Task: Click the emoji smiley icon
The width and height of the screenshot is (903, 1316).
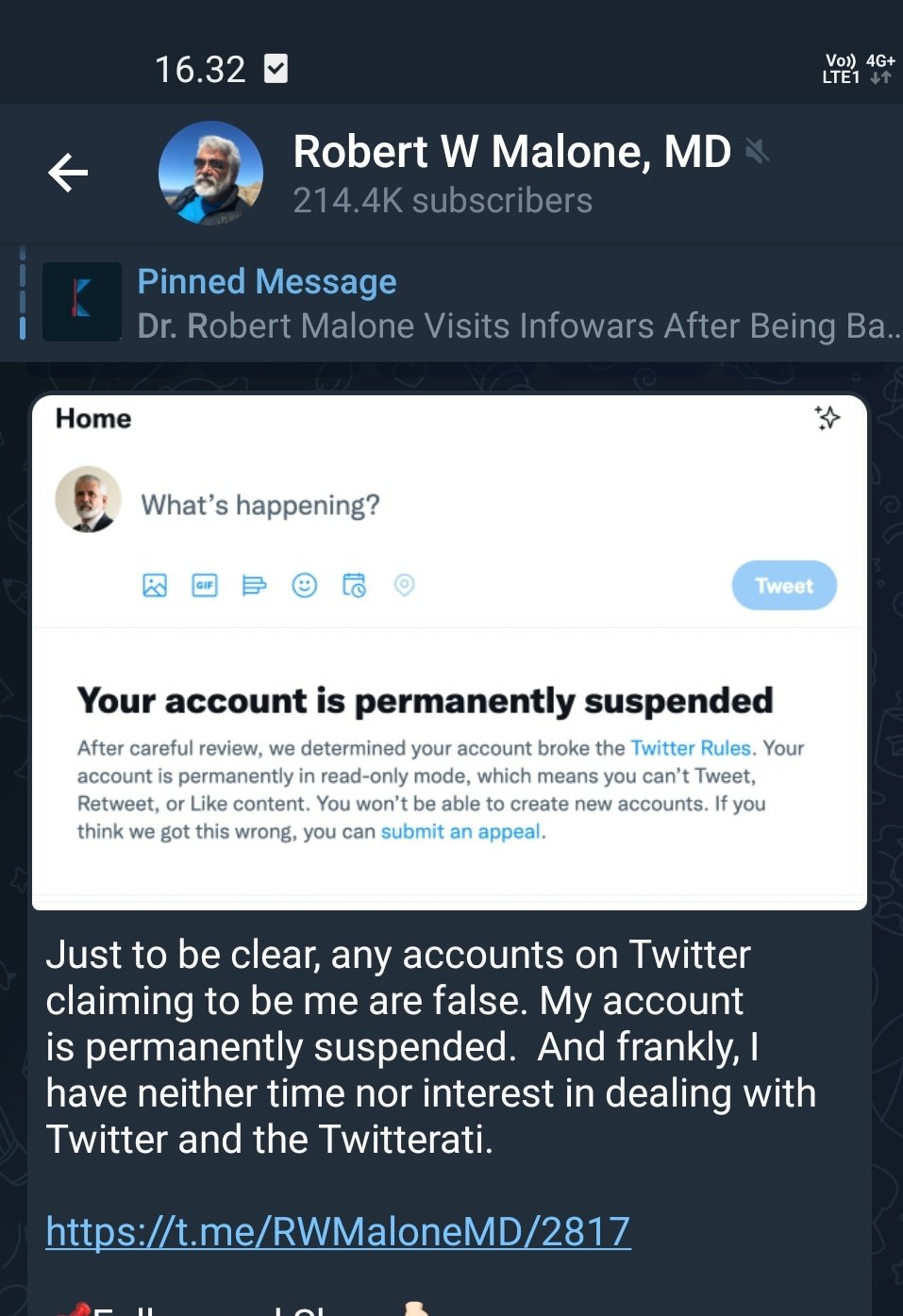Action: pyautogui.click(x=305, y=586)
